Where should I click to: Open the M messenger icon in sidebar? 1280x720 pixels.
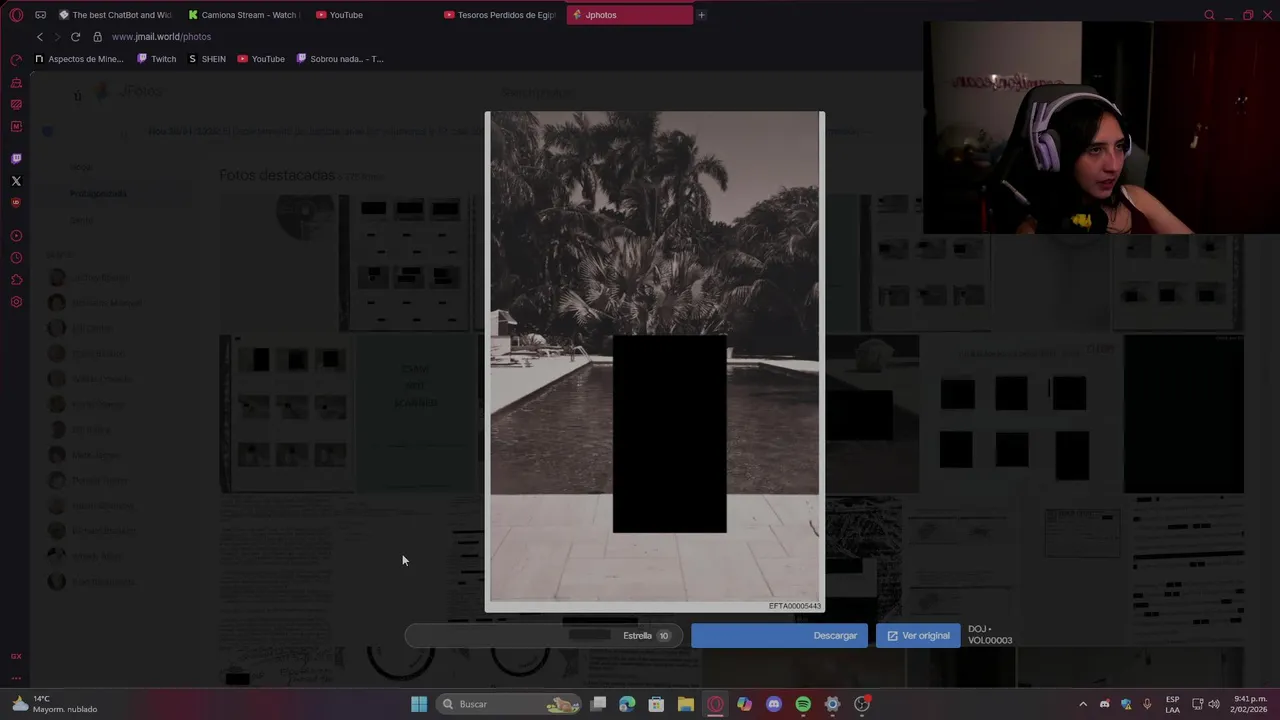click(16, 127)
